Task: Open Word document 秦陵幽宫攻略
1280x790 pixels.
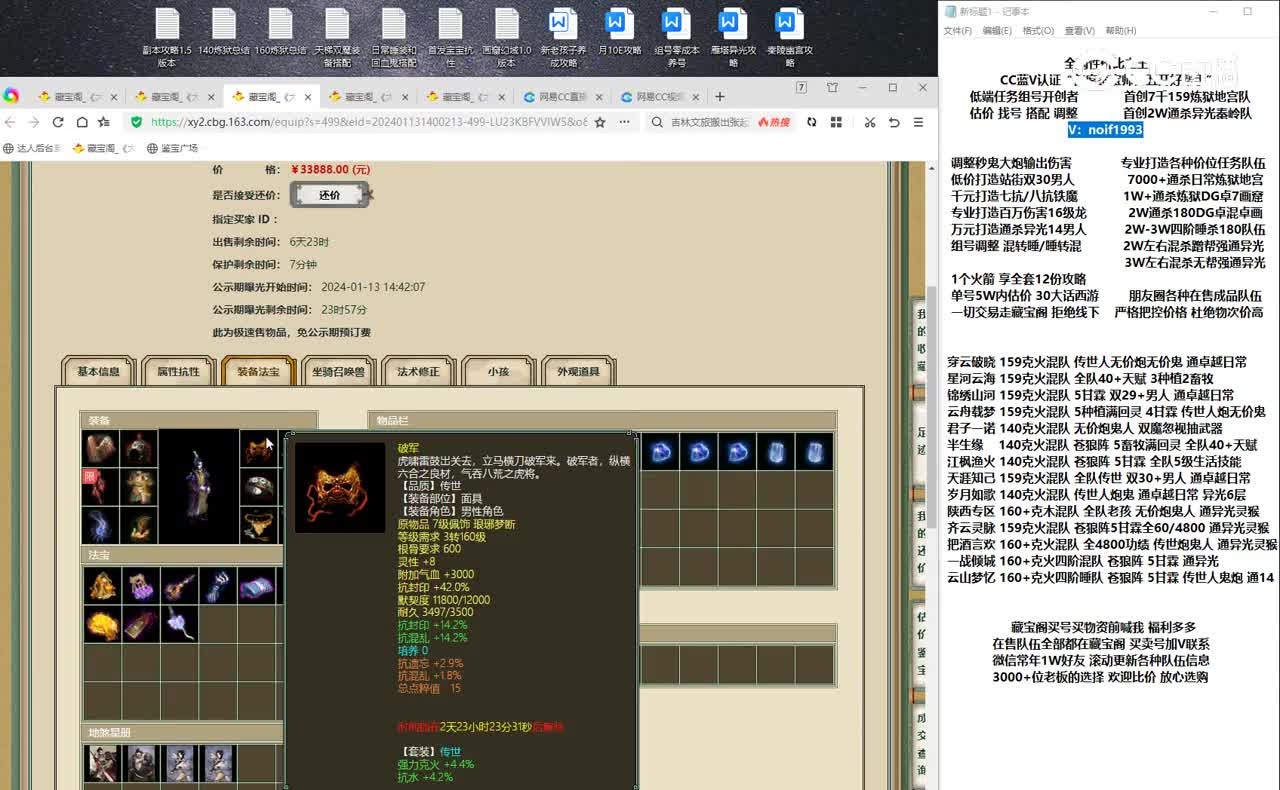Action: click(790, 38)
